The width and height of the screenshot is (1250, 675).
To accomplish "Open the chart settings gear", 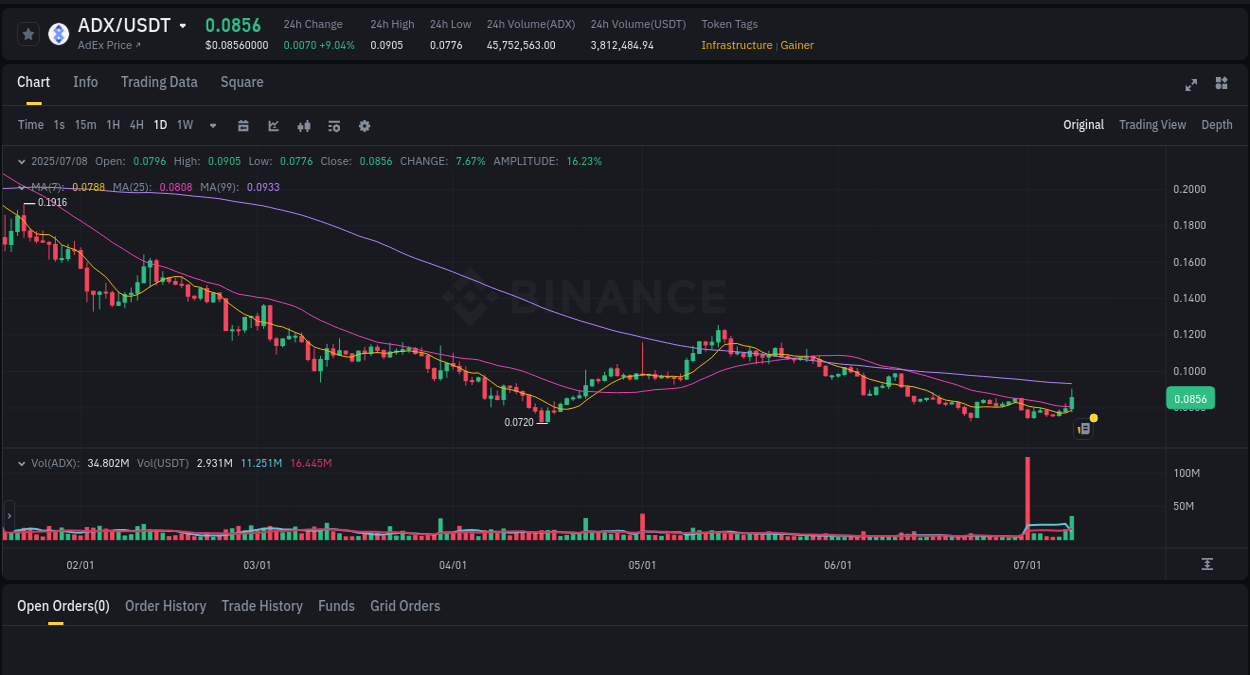I will (x=363, y=125).
